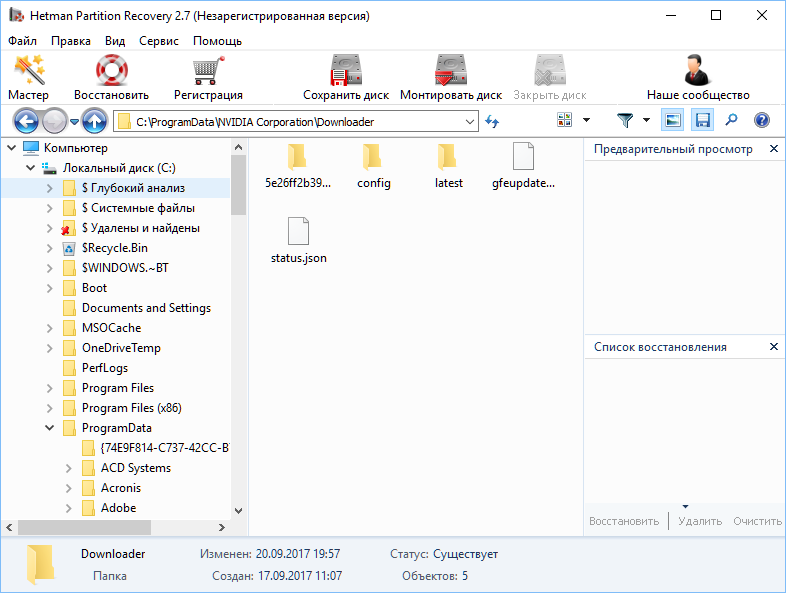The height and width of the screenshot is (593, 786).
Task: Select the config folder
Action: tap(373, 165)
